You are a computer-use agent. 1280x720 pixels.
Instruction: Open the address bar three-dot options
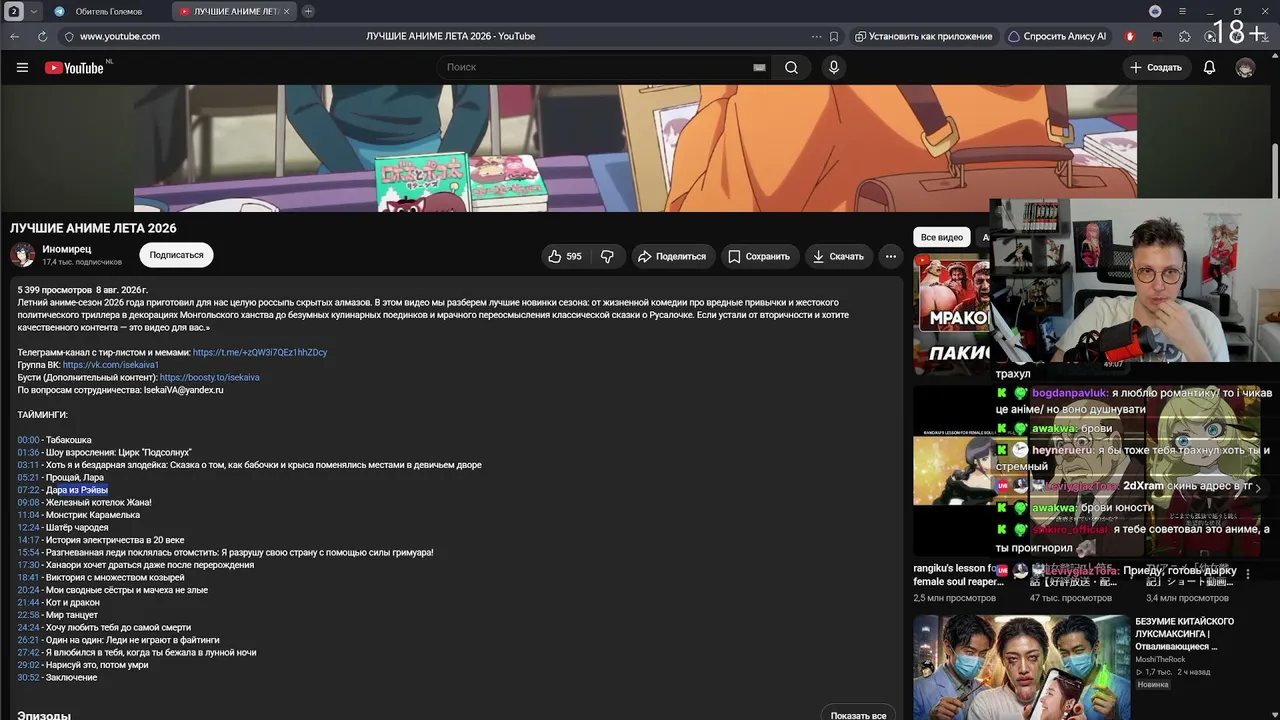[816, 36]
